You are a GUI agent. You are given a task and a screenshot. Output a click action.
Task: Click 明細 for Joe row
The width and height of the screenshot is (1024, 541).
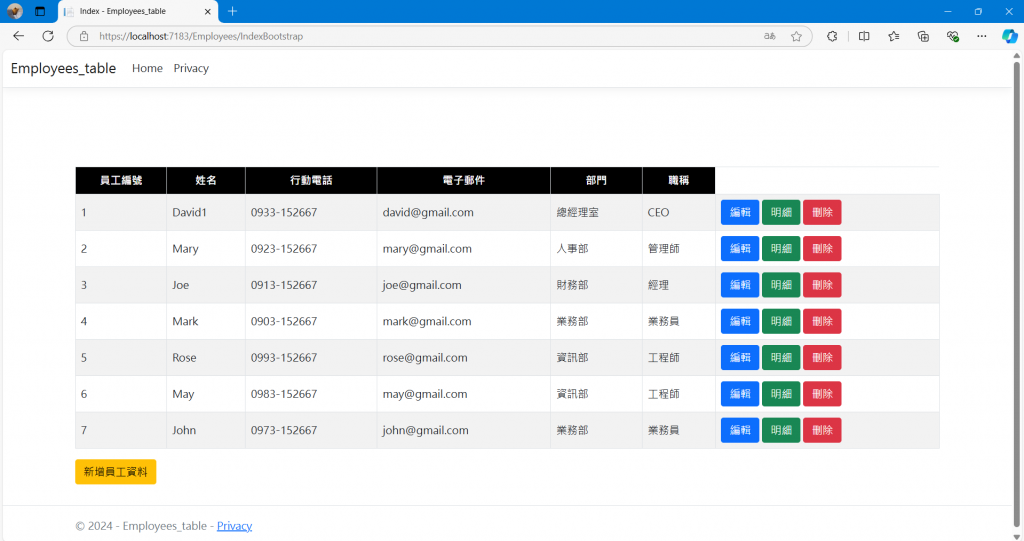coord(781,285)
